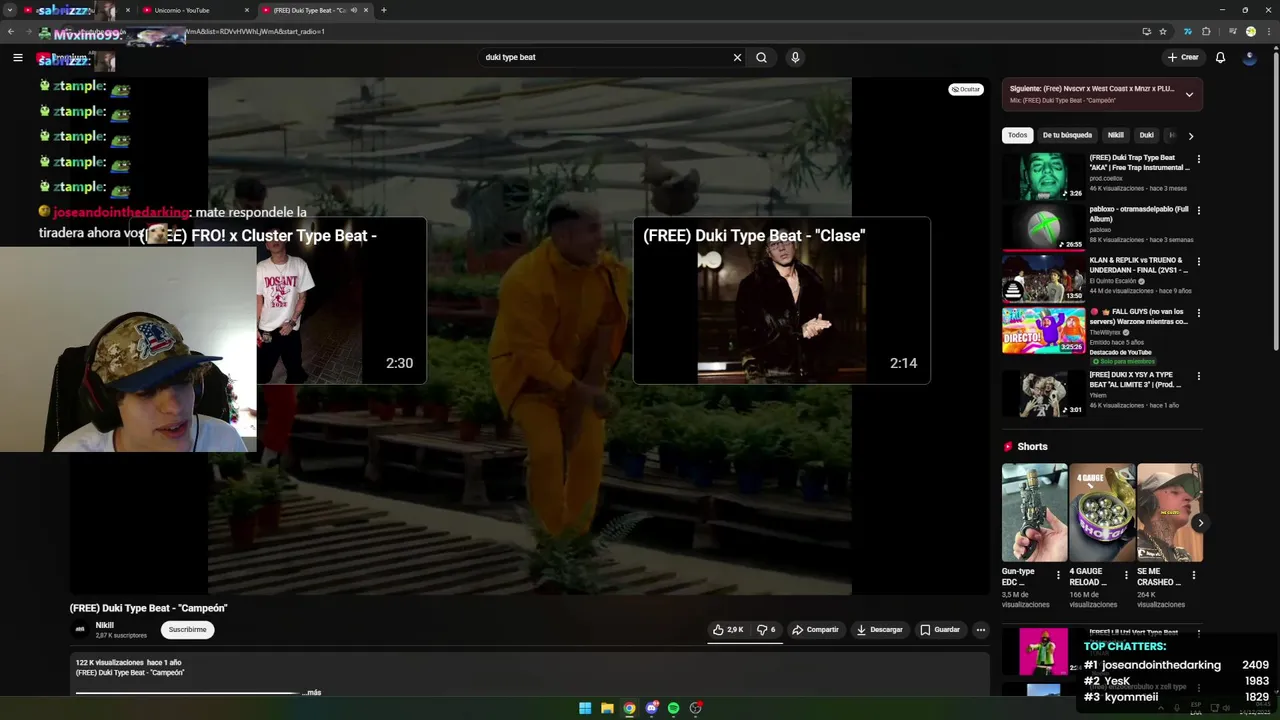Viewport: 1280px width, 720px height.
Task: Open the Chrome three-dot menu
Action: (1267, 31)
